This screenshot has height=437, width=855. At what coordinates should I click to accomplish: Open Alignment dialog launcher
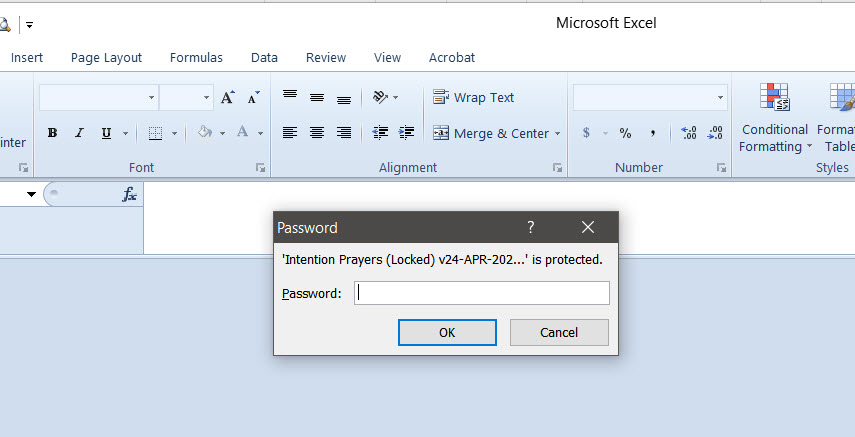[557, 168]
